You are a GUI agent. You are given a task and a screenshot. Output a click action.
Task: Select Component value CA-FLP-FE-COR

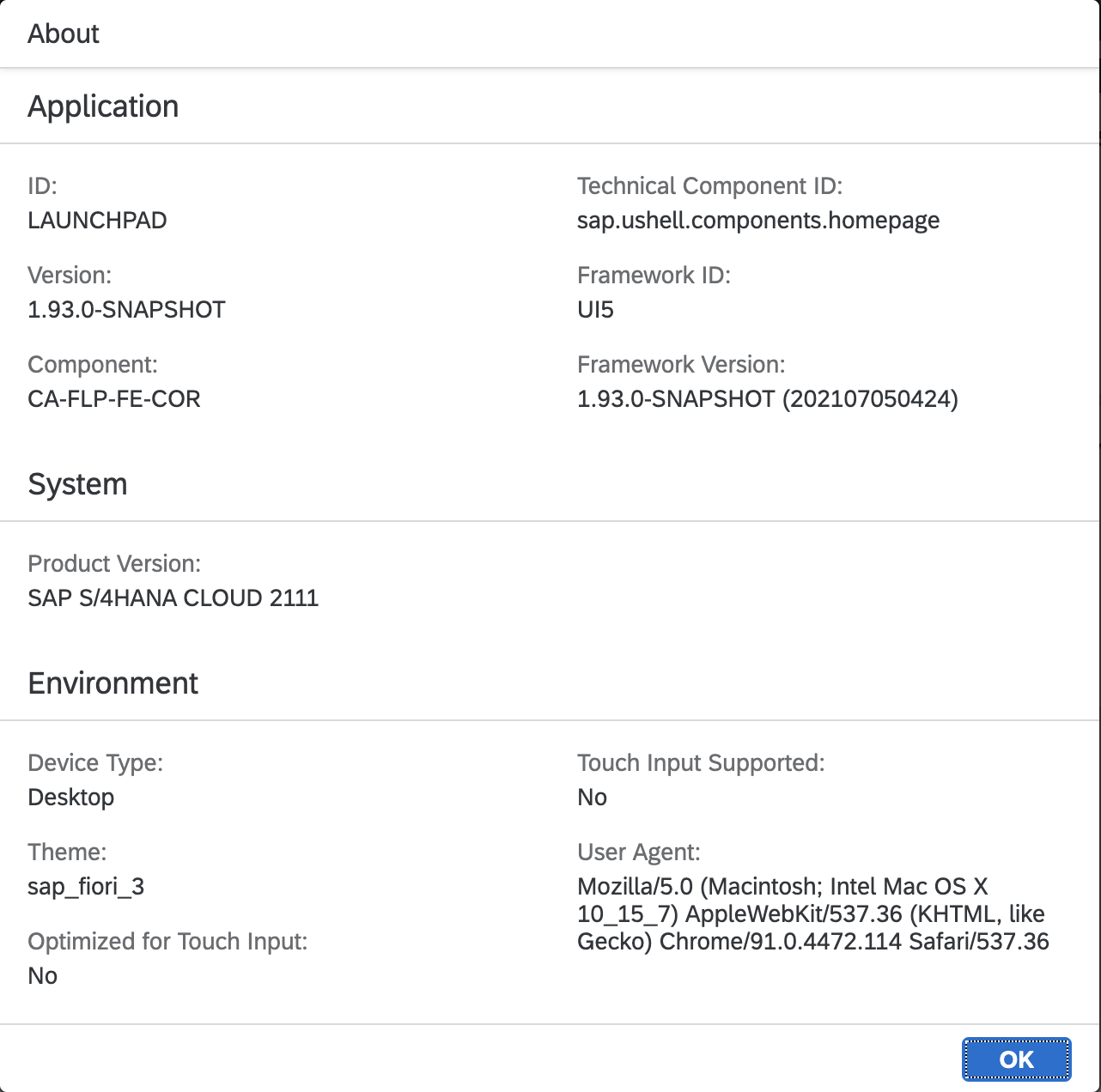(x=114, y=399)
